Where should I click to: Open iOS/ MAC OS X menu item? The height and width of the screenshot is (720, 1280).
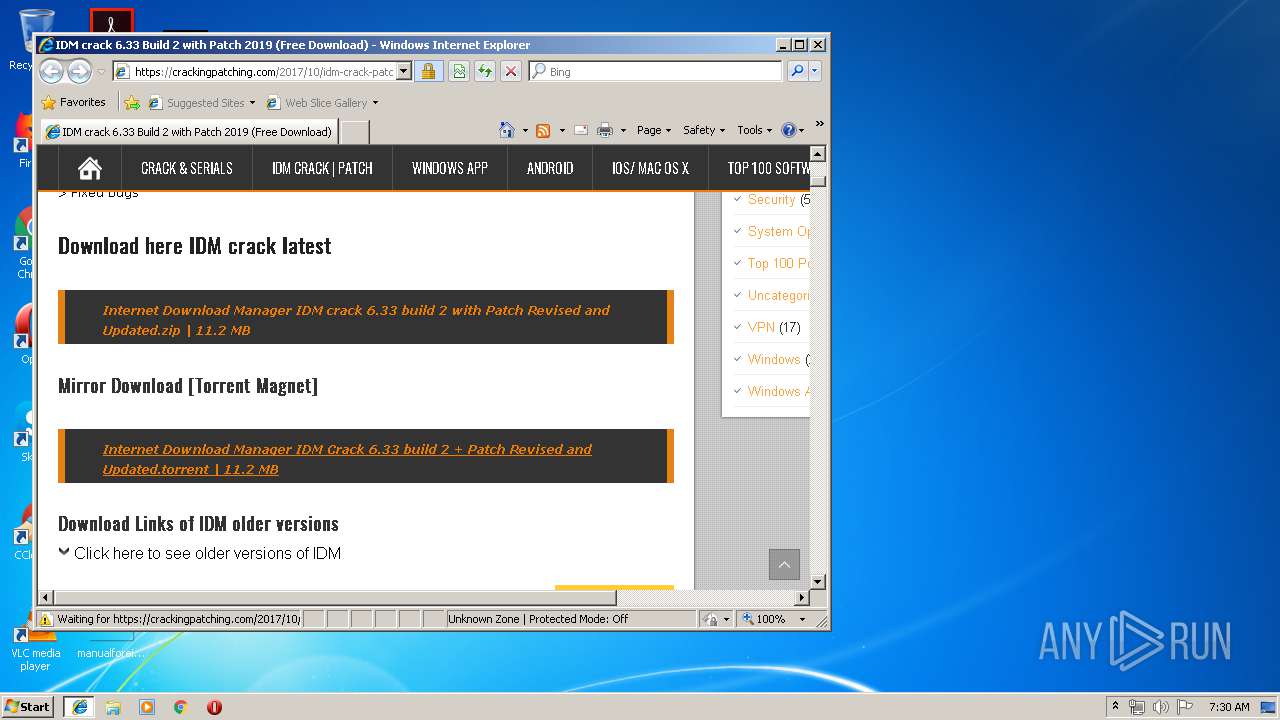click(x=650, y=168)
